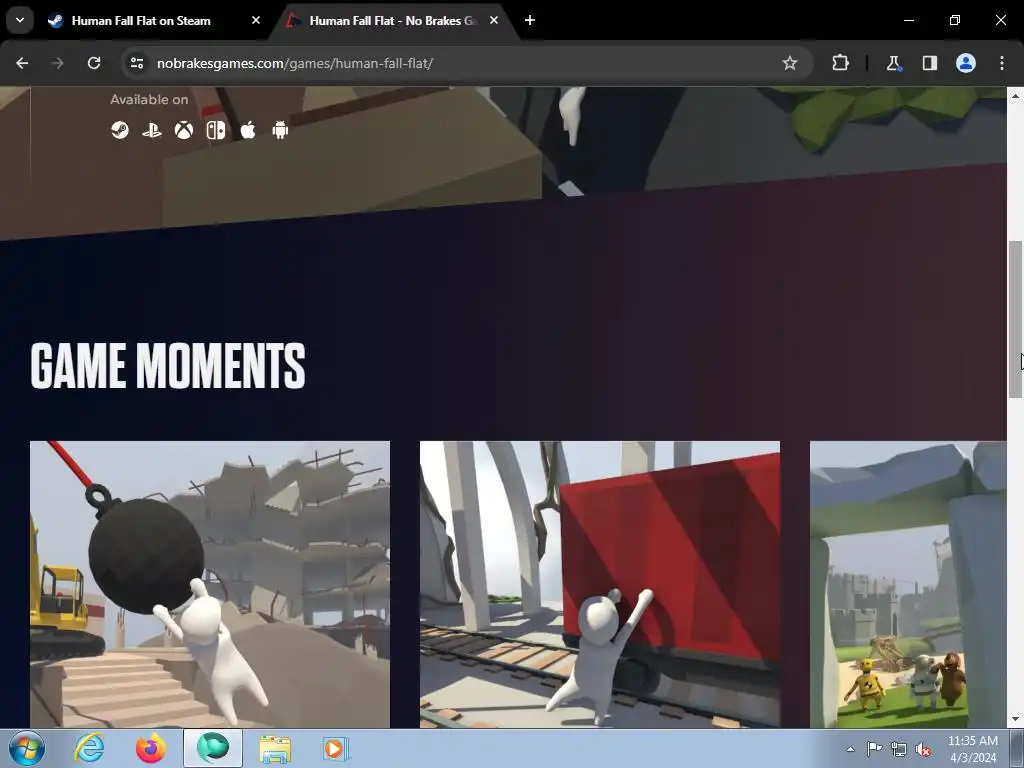Switch to Human Fall Flat on Steam tab

[154, 21]
